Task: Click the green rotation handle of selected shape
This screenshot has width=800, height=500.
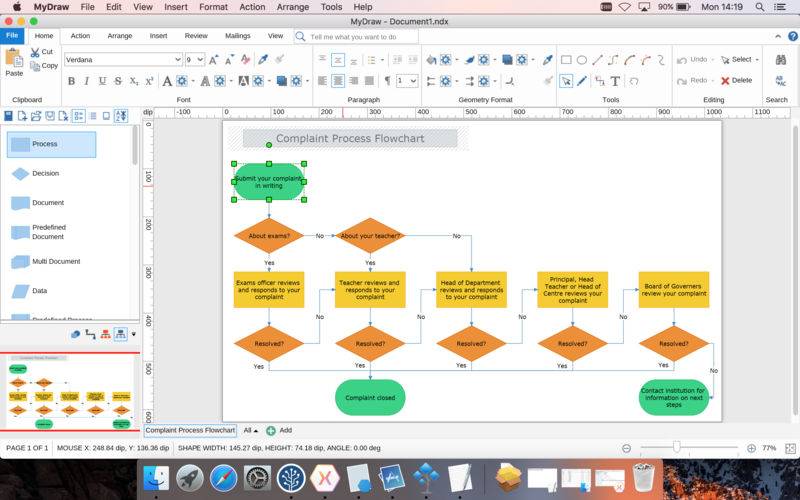Action: [x=269, y=145]
